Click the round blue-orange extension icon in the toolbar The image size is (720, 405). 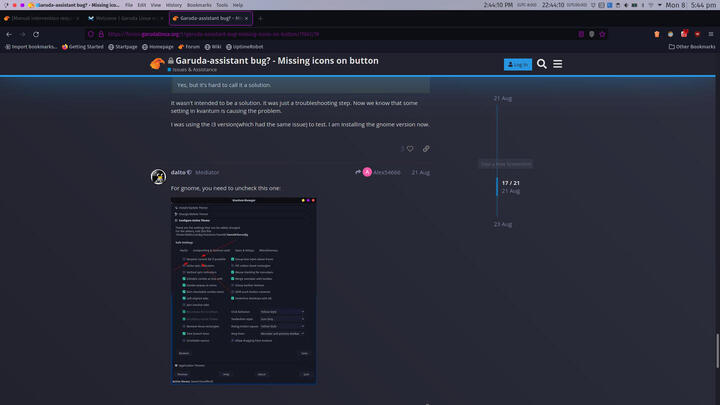[670, 34]
